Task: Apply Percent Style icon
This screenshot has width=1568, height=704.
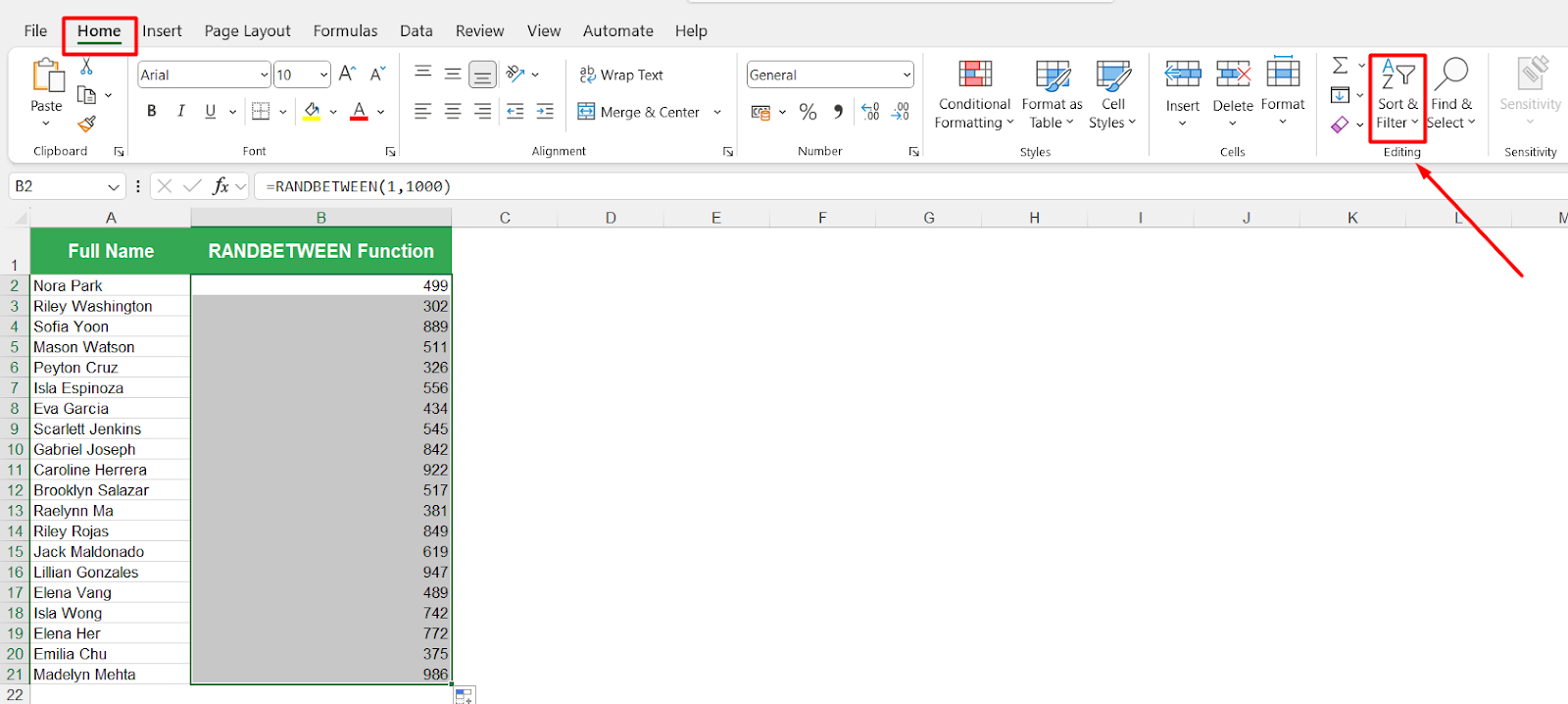Action: pyautogui.click(x=808, y=112)
